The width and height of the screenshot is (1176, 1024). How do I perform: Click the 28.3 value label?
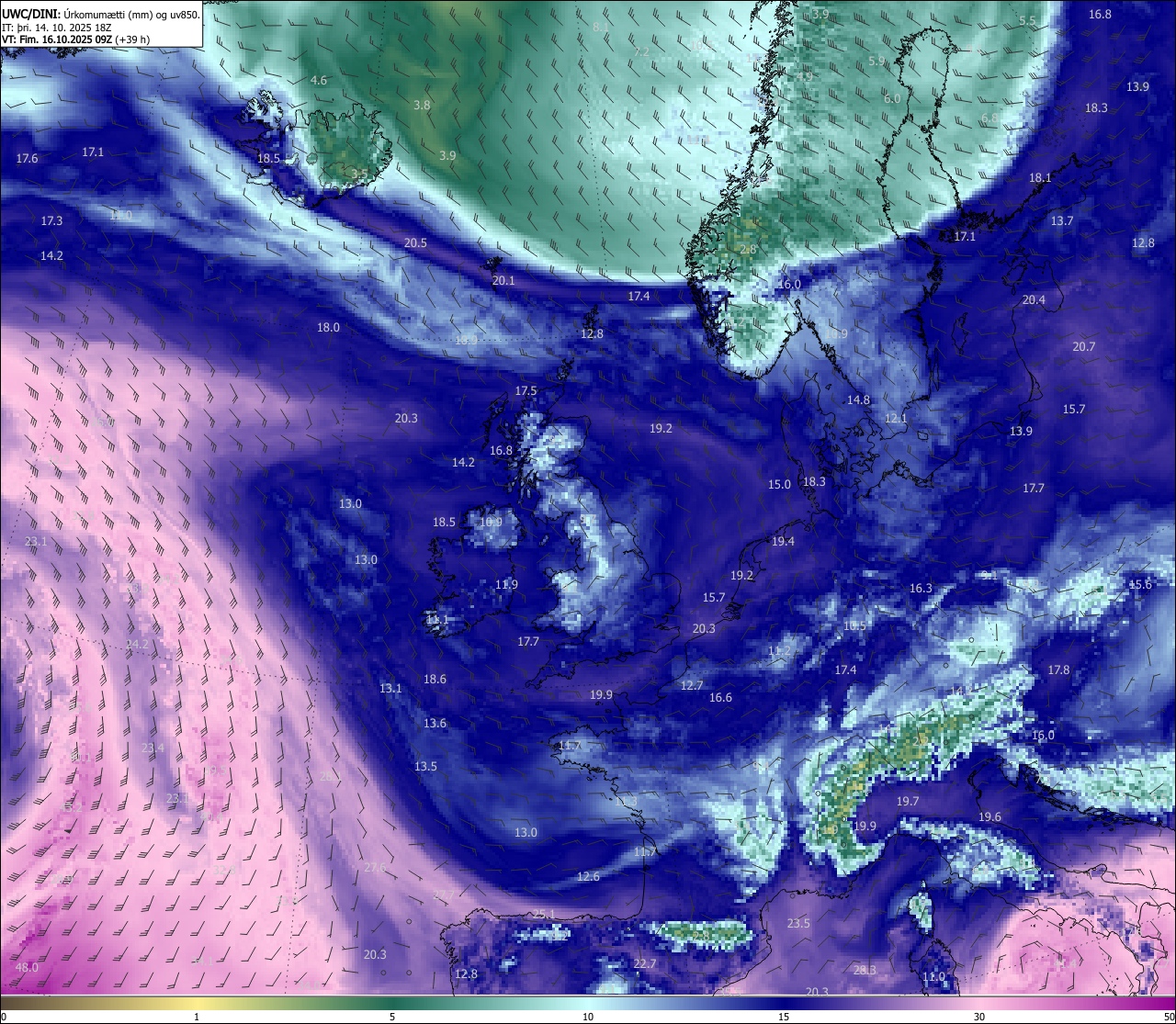[x=865, y=969]
